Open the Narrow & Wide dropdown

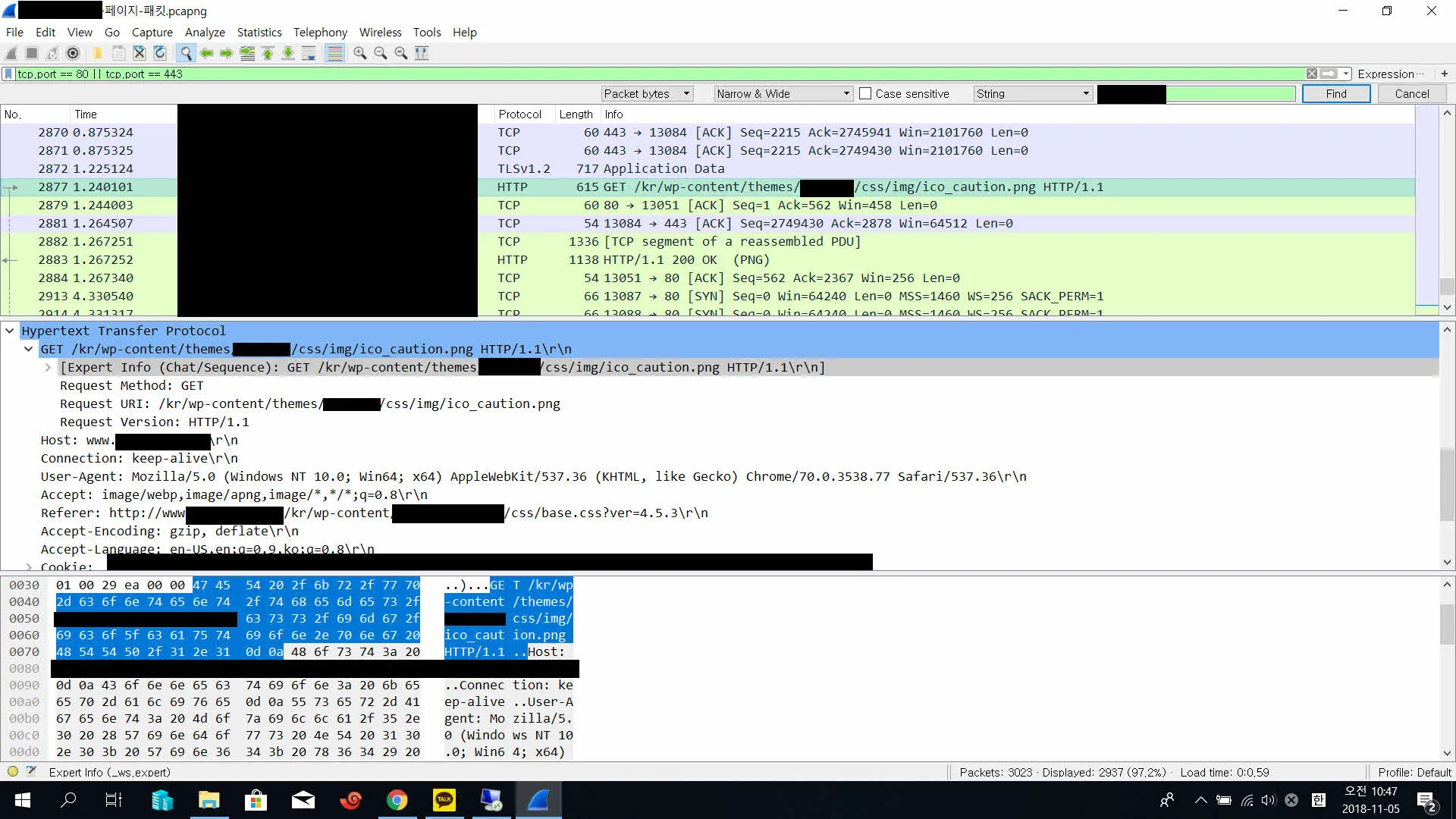click(783, 94)
